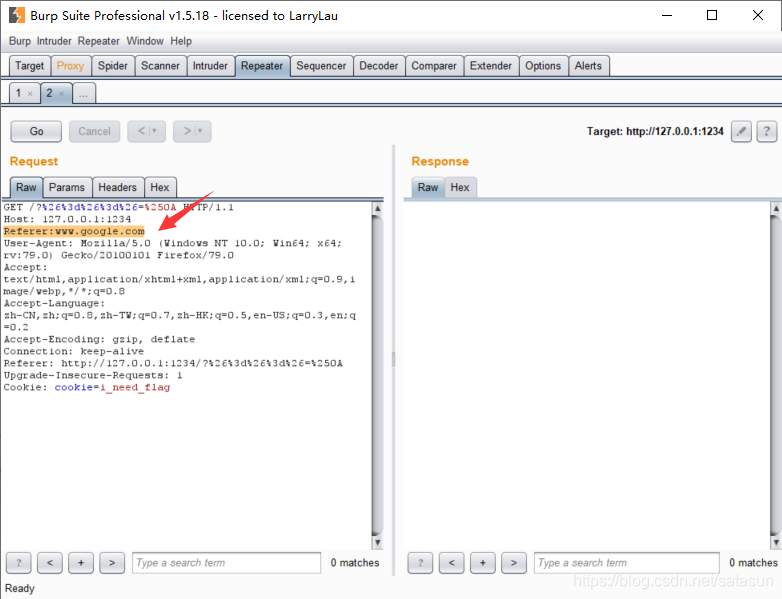Go to next match in request search

(112, 563)
